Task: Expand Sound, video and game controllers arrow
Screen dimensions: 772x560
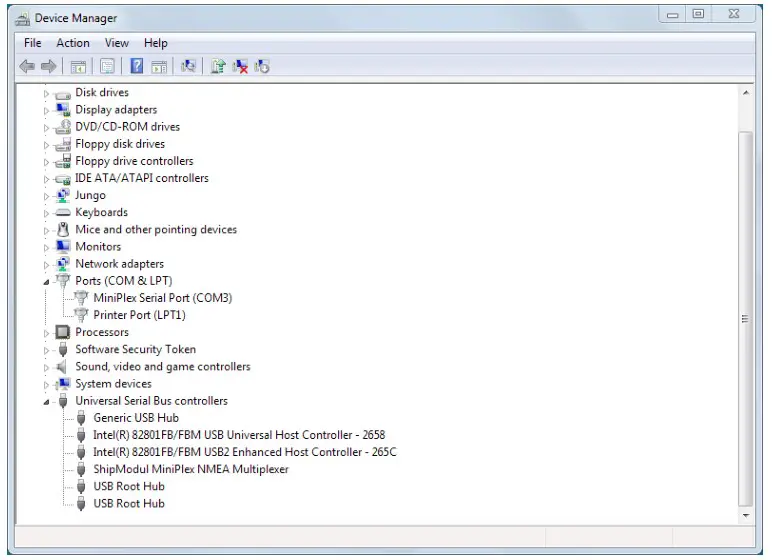Action: (x=46, y=367)
